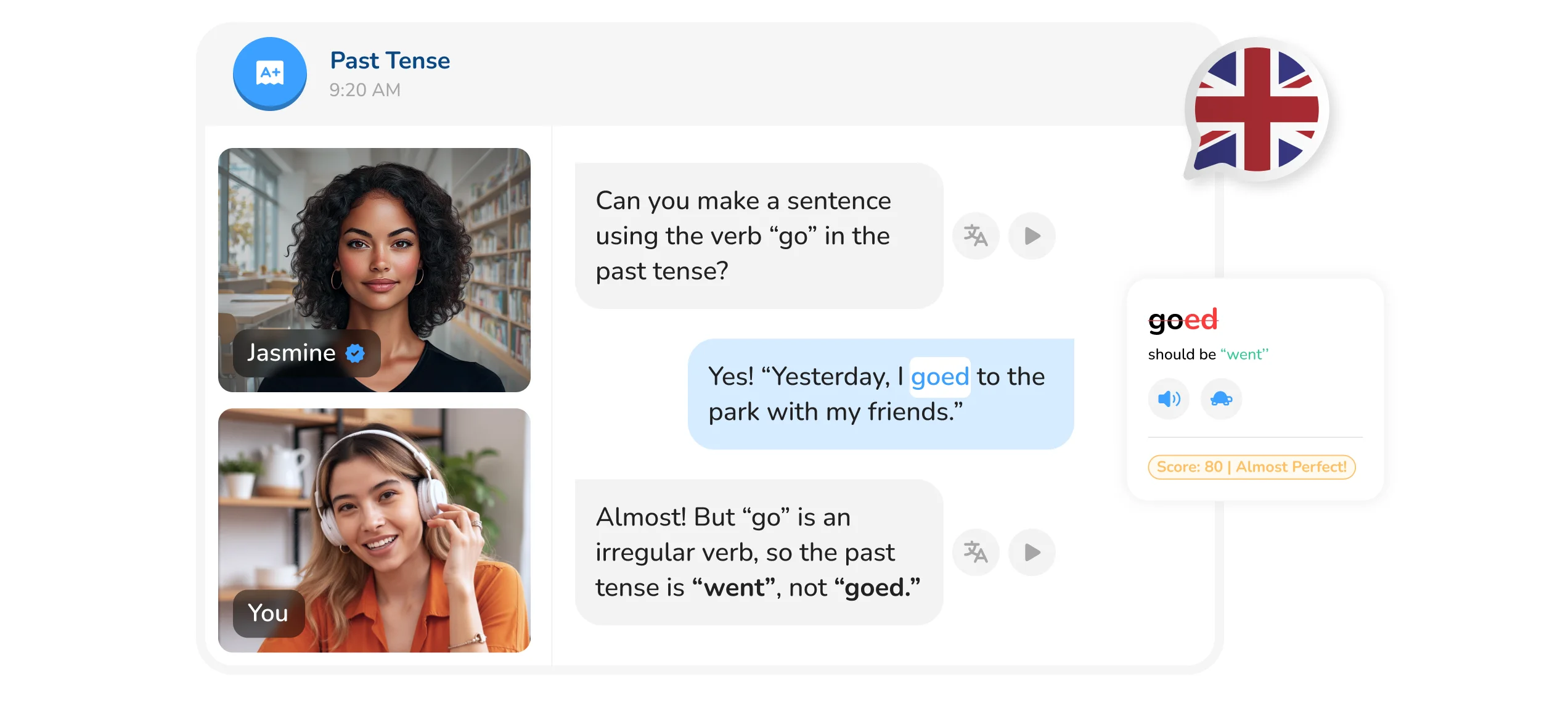The width and height of the screenshot is (1568, 703).
Task: Click the green went correction link
Action: pos(1245,354)
